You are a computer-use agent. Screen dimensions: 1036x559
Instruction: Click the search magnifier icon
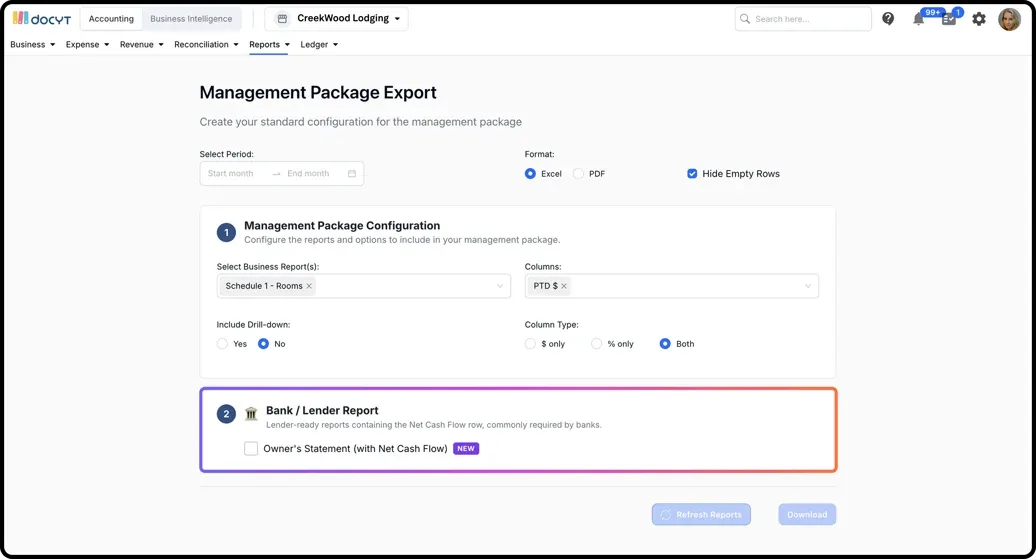click(745, 19)
